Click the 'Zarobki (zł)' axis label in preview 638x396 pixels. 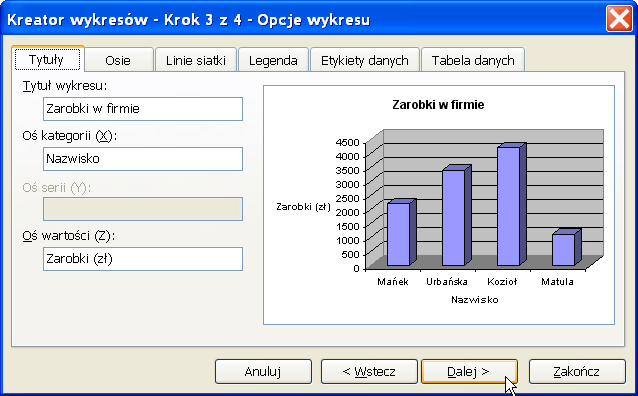tap(303, 207)
